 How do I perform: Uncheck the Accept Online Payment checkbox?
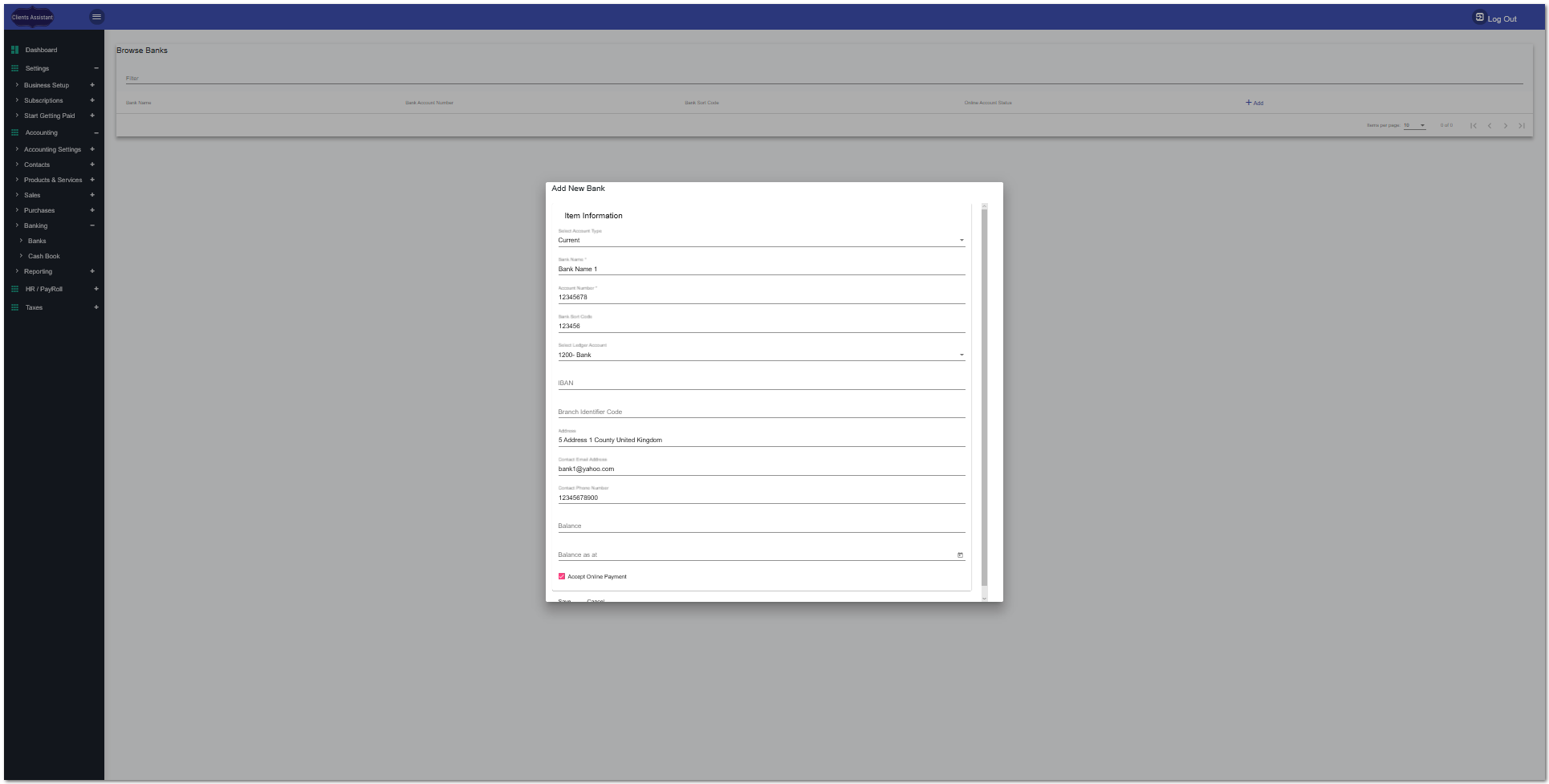(x=561, y=576)
